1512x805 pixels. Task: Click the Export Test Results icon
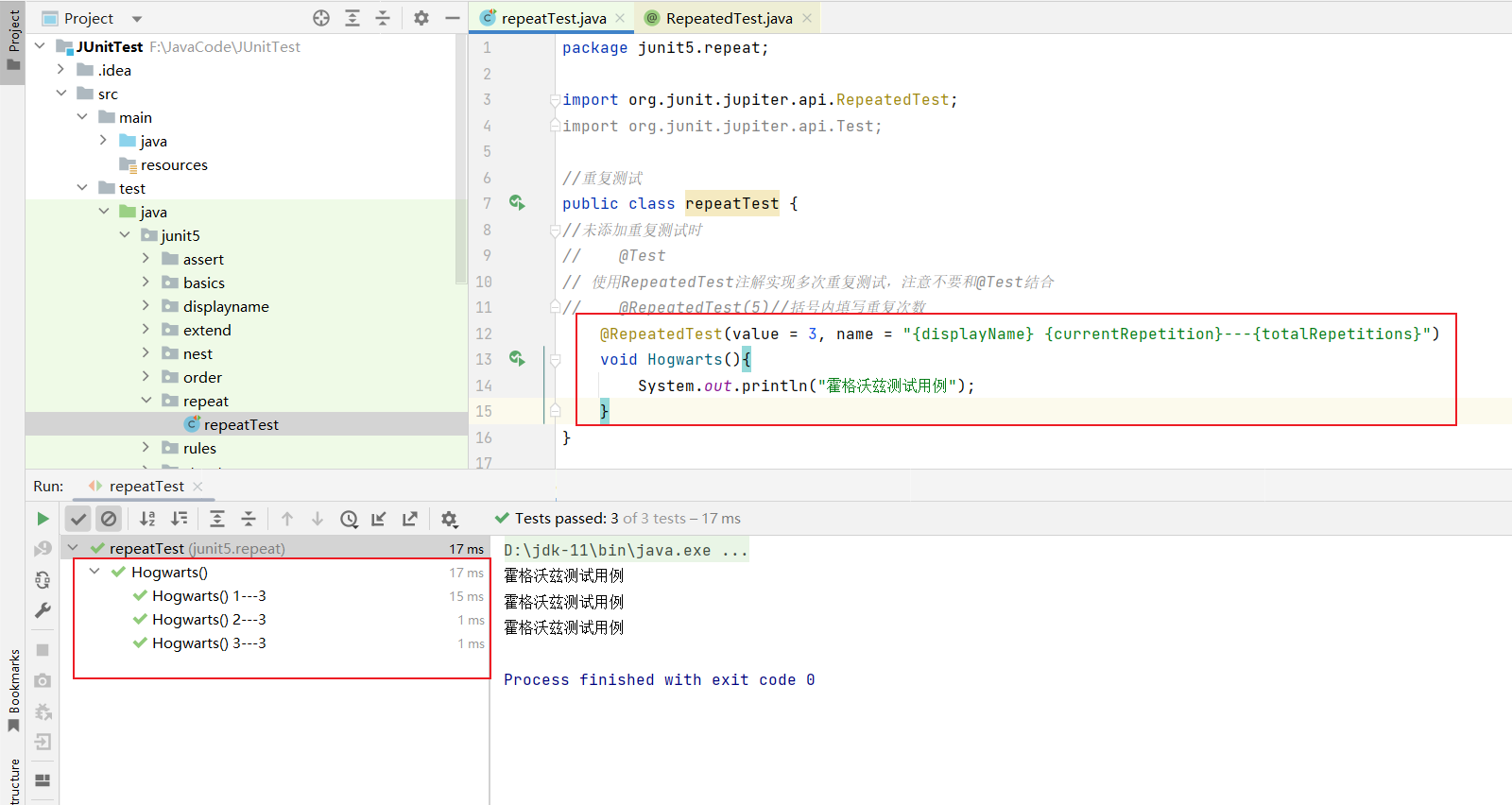click(410, 519)
